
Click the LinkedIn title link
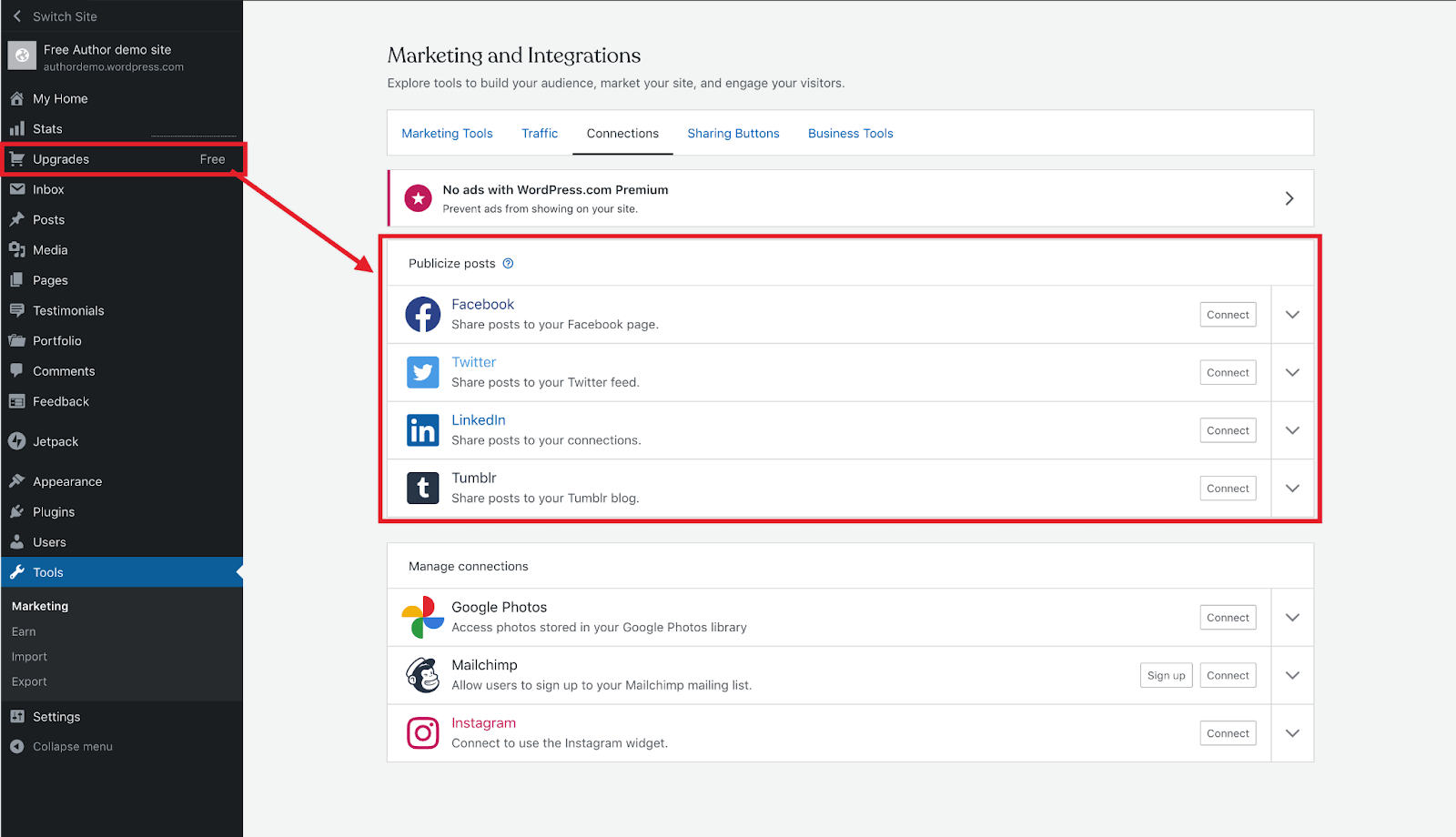[479, 419]
